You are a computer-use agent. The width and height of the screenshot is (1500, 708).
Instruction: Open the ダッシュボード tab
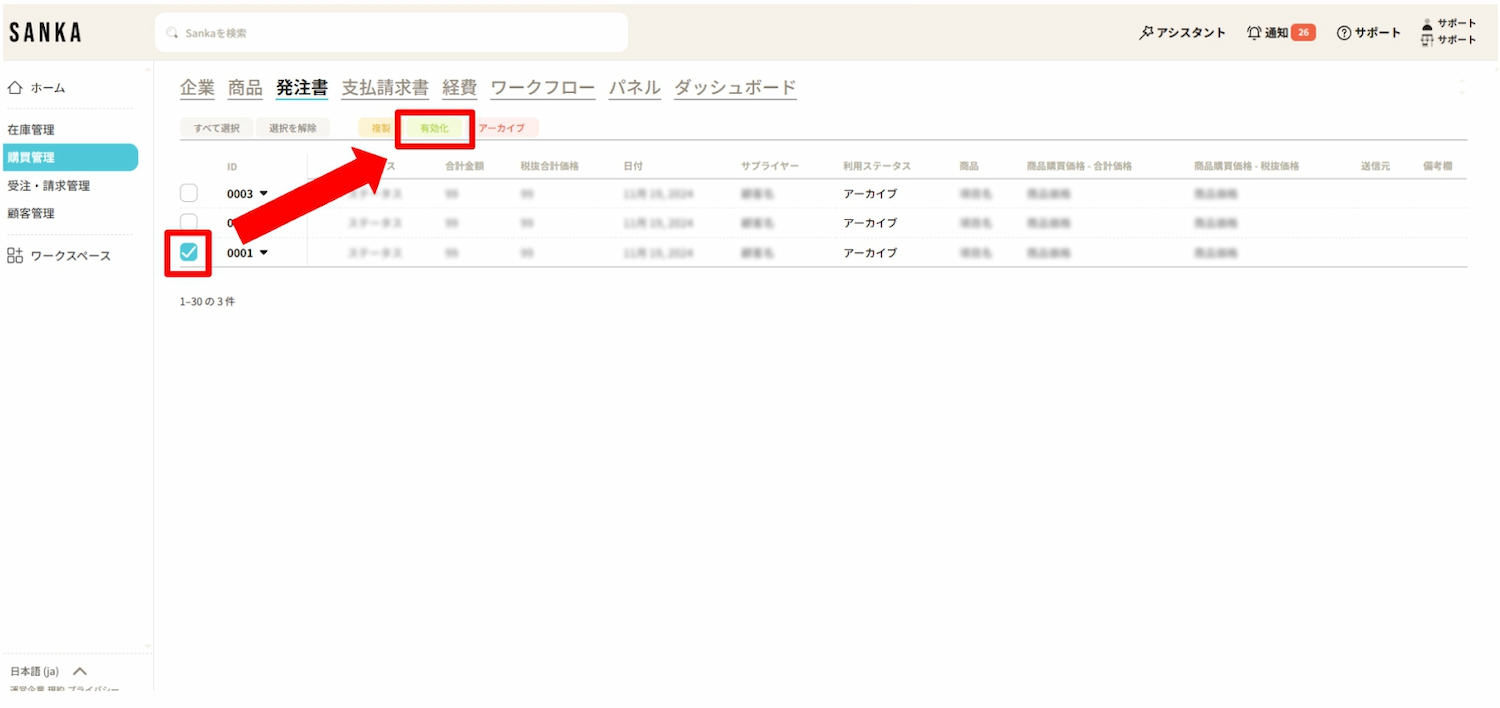[x=735, y=88]
